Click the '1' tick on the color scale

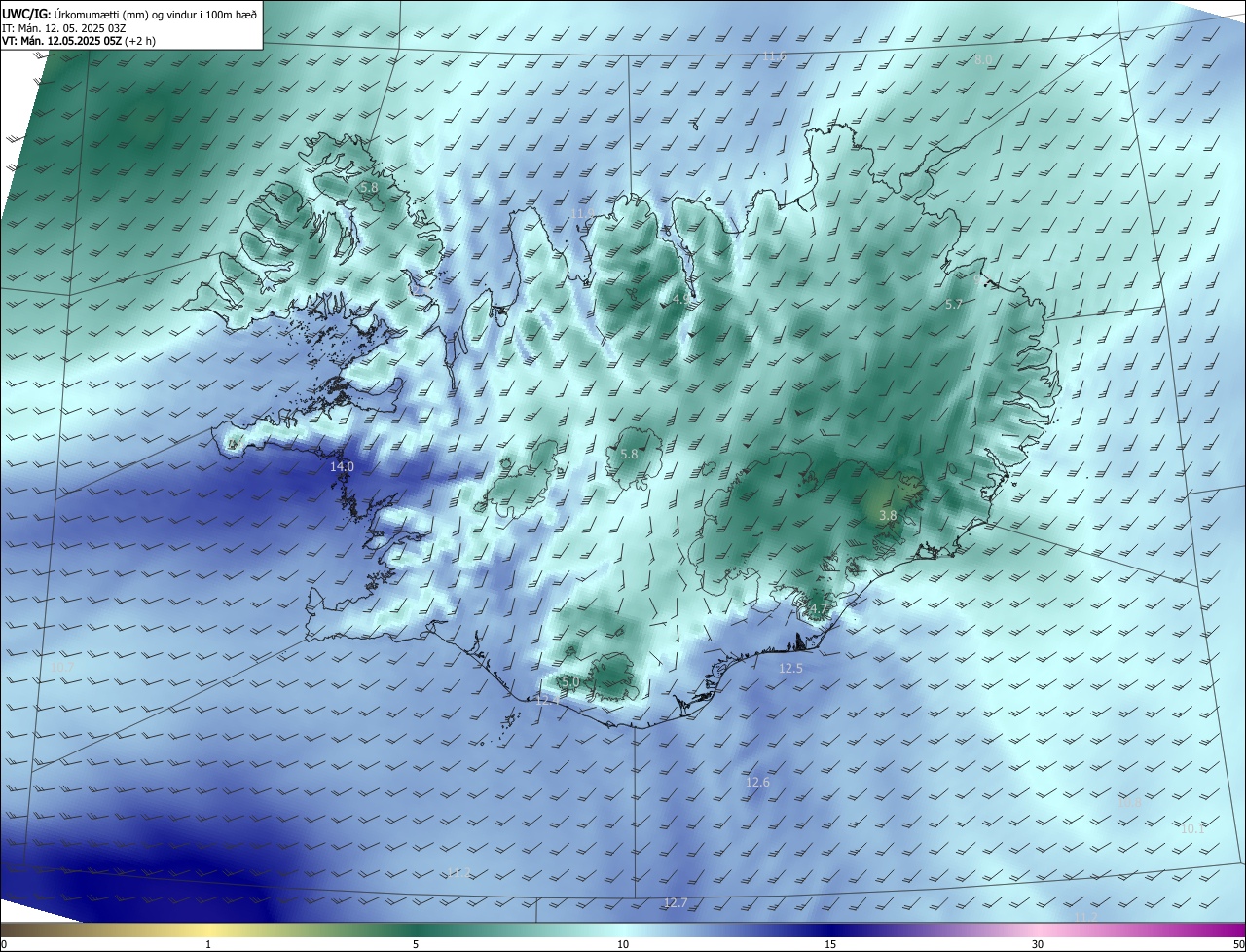point(208,945)
